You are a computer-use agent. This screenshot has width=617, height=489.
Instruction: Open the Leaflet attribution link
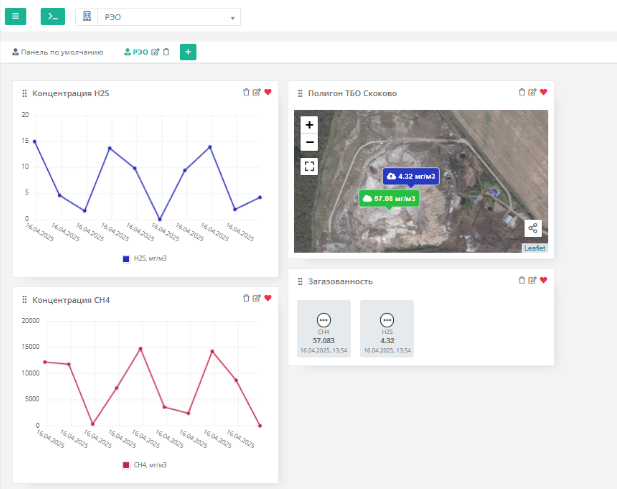(x=535, y=247)
